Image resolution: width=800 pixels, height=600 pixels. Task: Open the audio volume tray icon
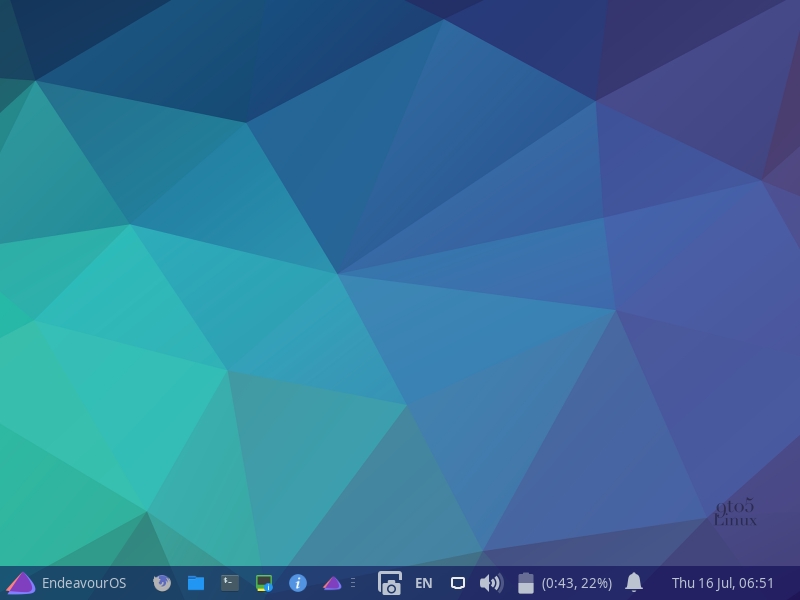pos(490,582)
